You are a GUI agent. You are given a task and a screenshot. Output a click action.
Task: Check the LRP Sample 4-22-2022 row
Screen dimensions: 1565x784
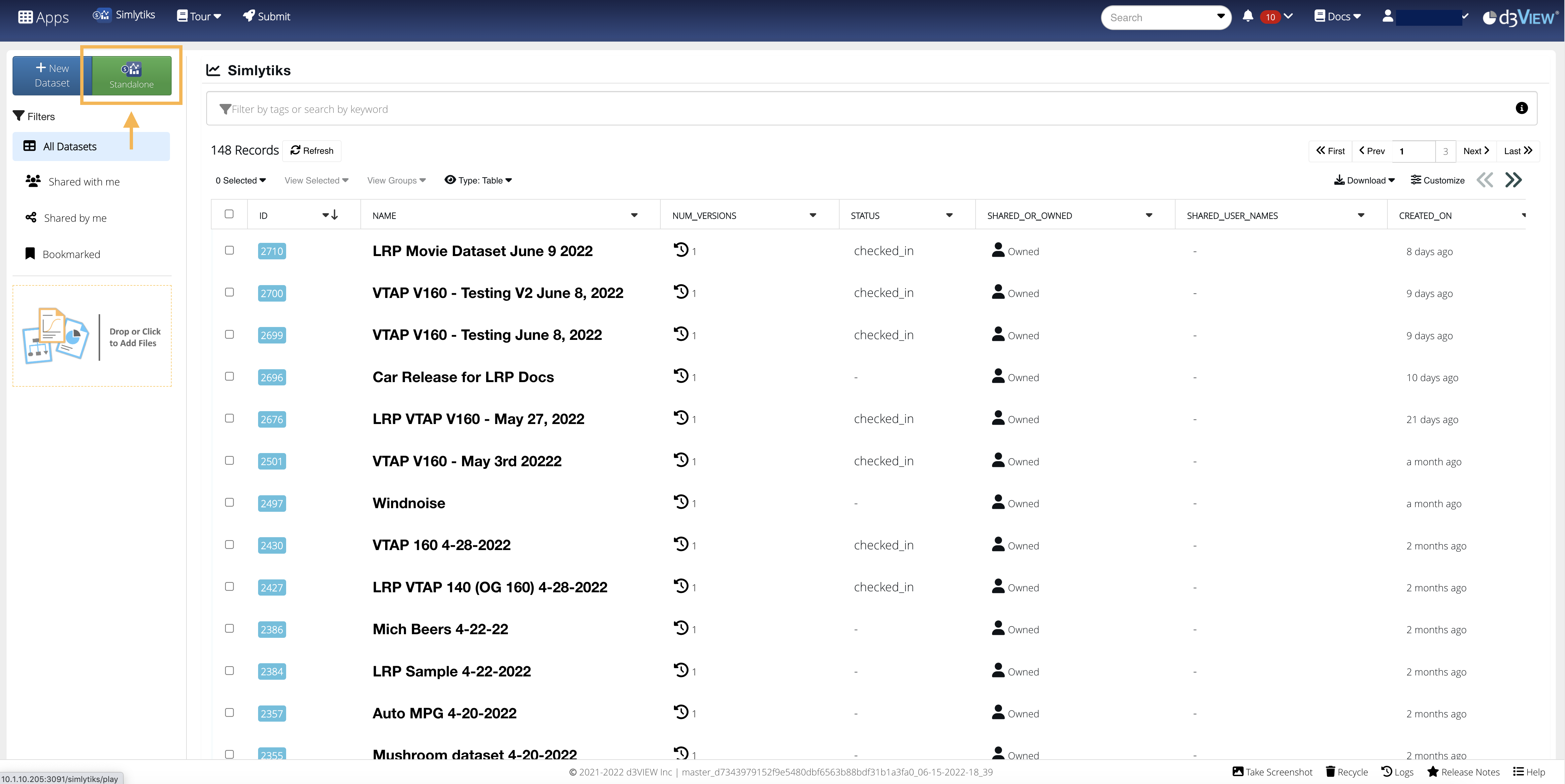pyautogui.click(x=230, y=670)
